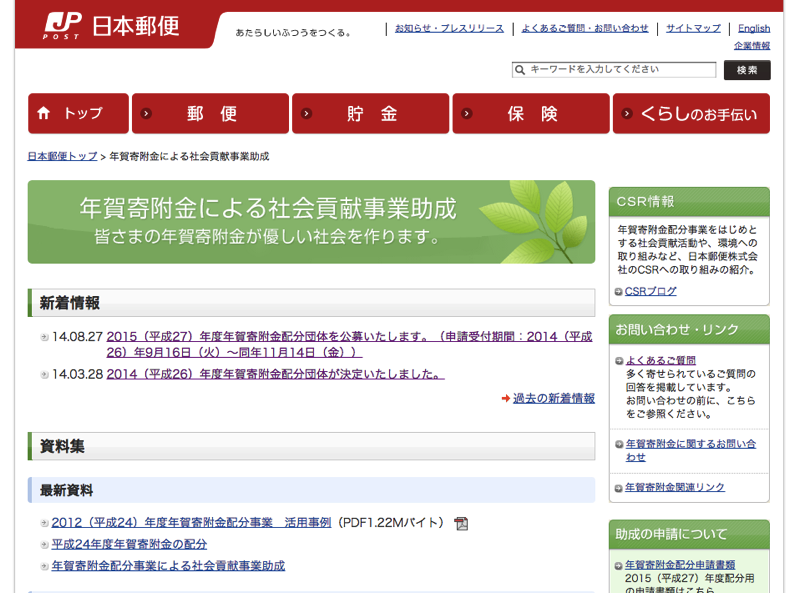Open 年賀寄附金配分申請書類 link

pos(680,565)
